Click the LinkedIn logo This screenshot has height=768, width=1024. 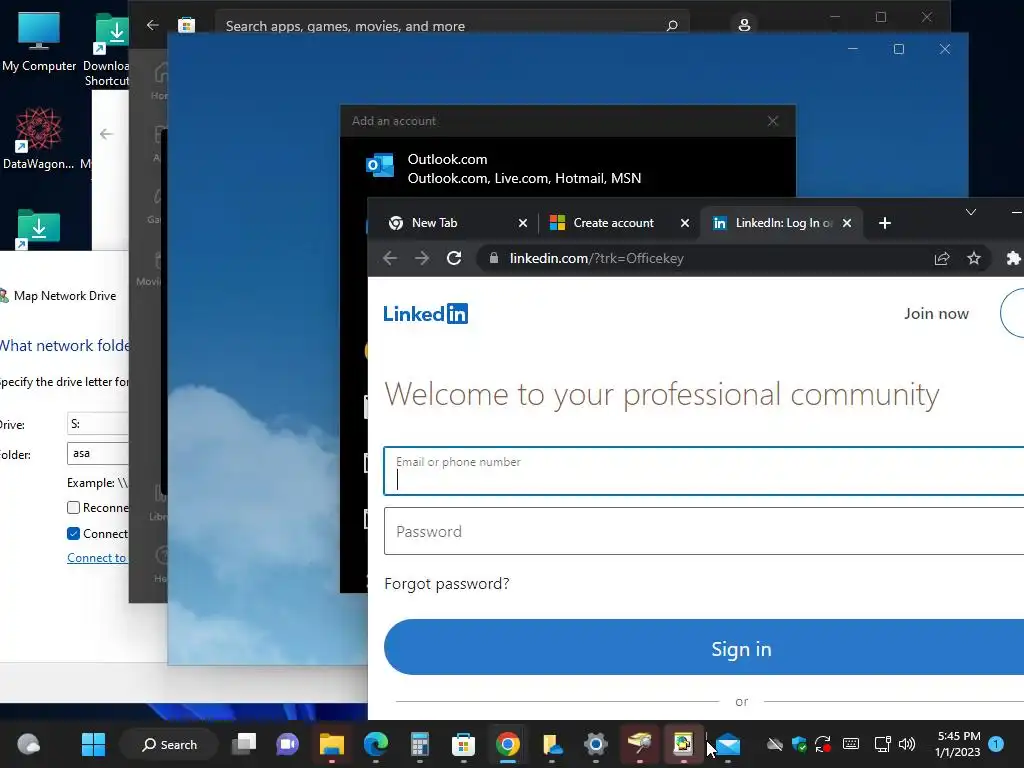click(x=425, y=314)
